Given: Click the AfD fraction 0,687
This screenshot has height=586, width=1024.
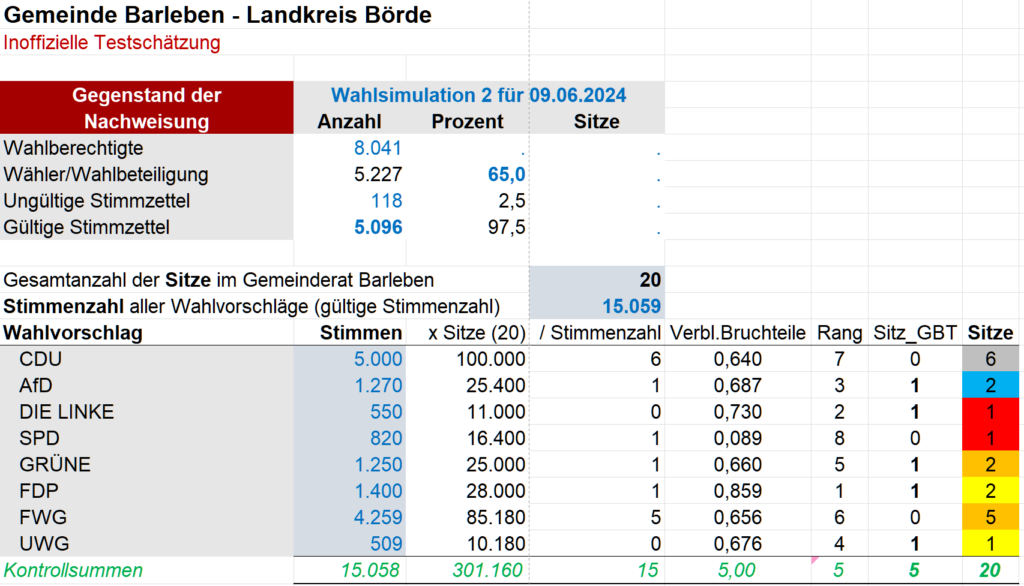Looking at the screenshot, I should [x=738, y=385].
